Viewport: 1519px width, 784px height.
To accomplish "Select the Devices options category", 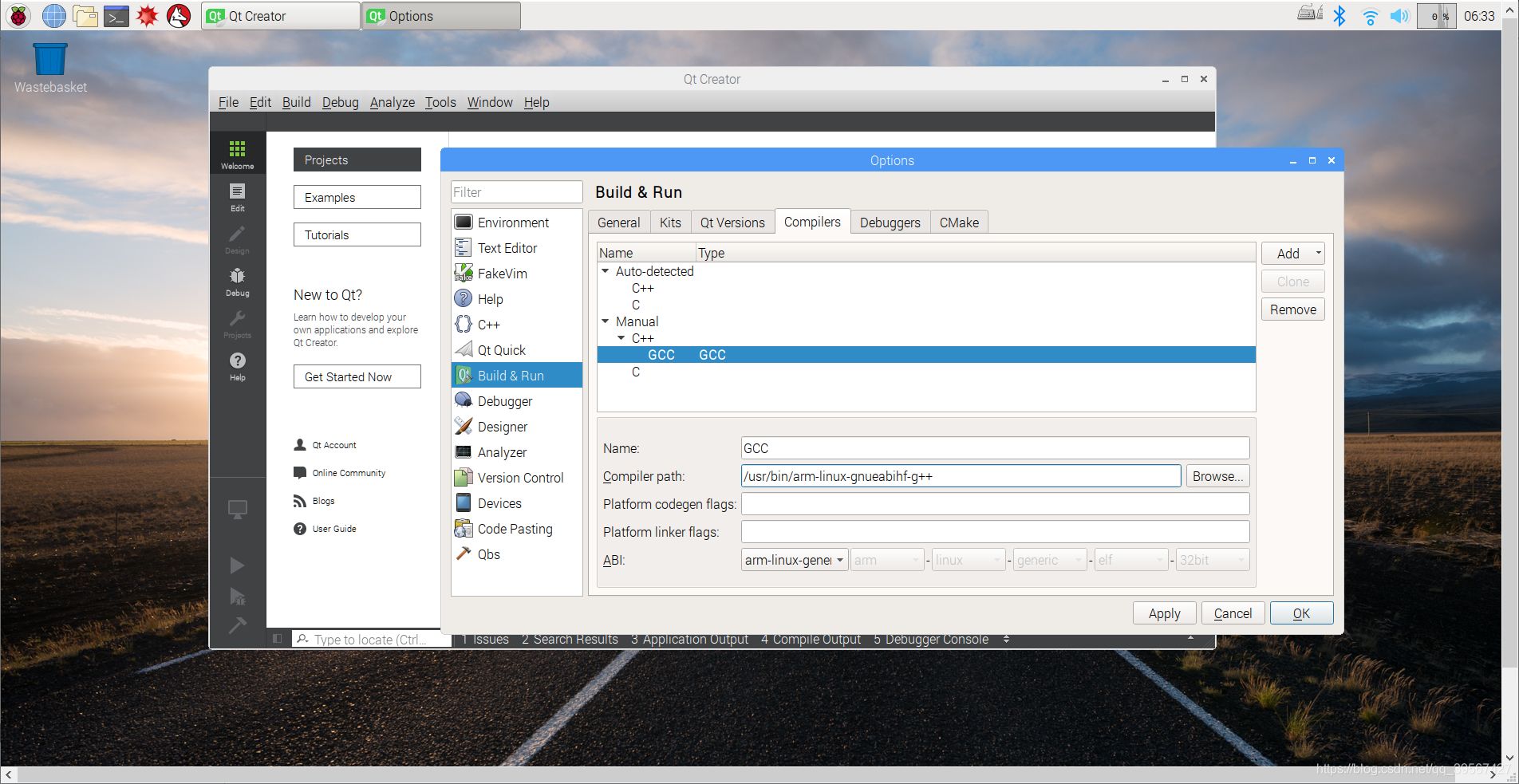I will coord(517,503).
